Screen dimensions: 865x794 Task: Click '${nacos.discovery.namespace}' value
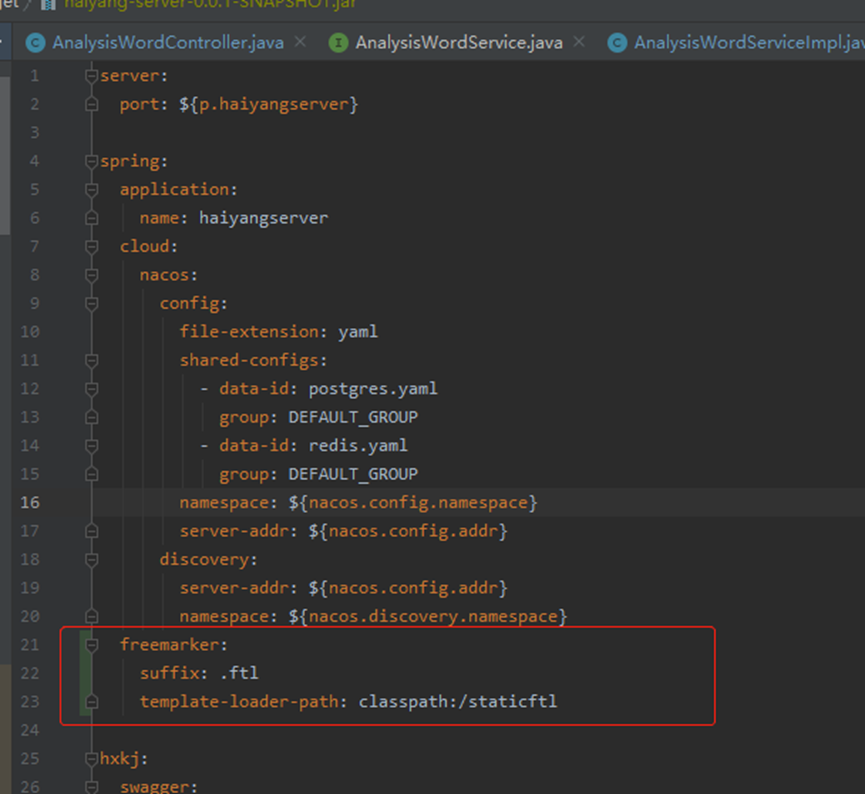pos(428,616)
